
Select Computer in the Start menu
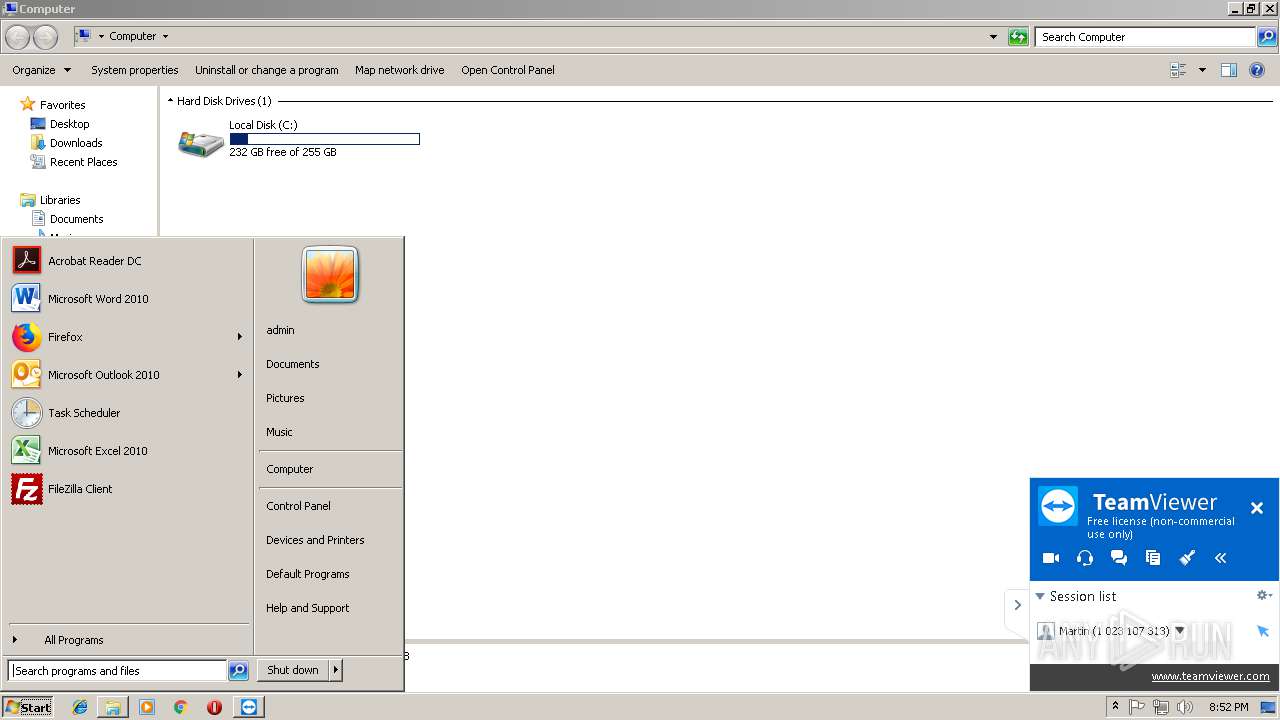(290, 469)
